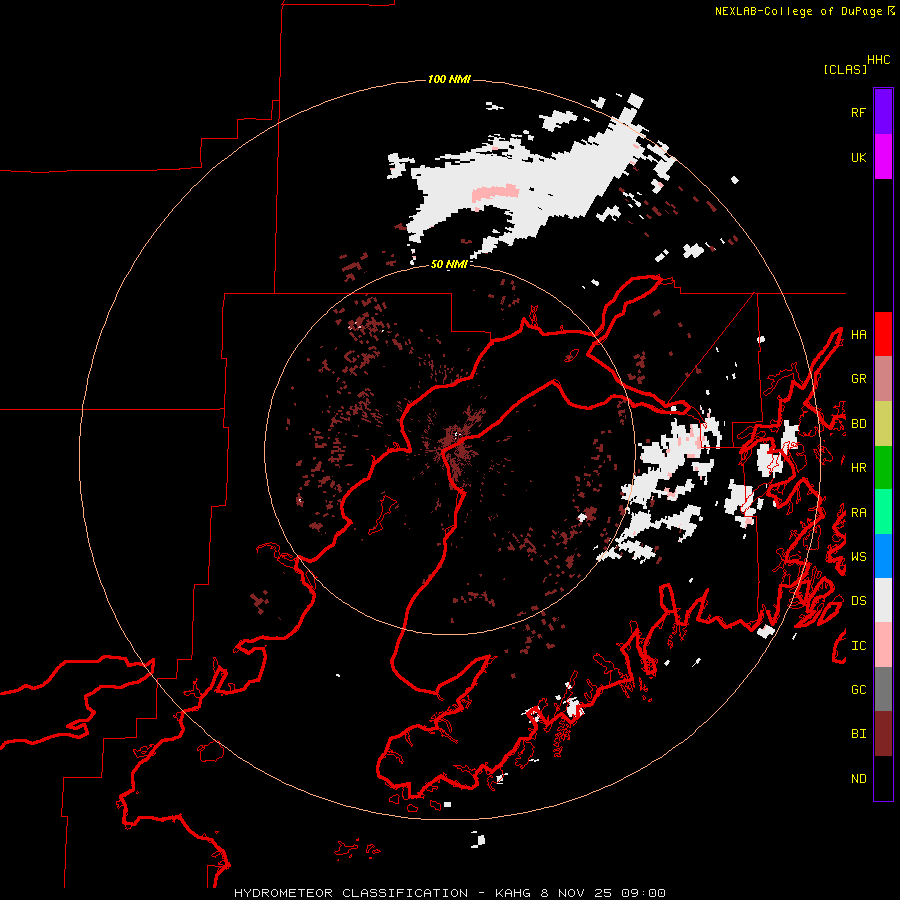Click the WS legend label
Viewport: 900px width, 900px height.
point(858,557)
